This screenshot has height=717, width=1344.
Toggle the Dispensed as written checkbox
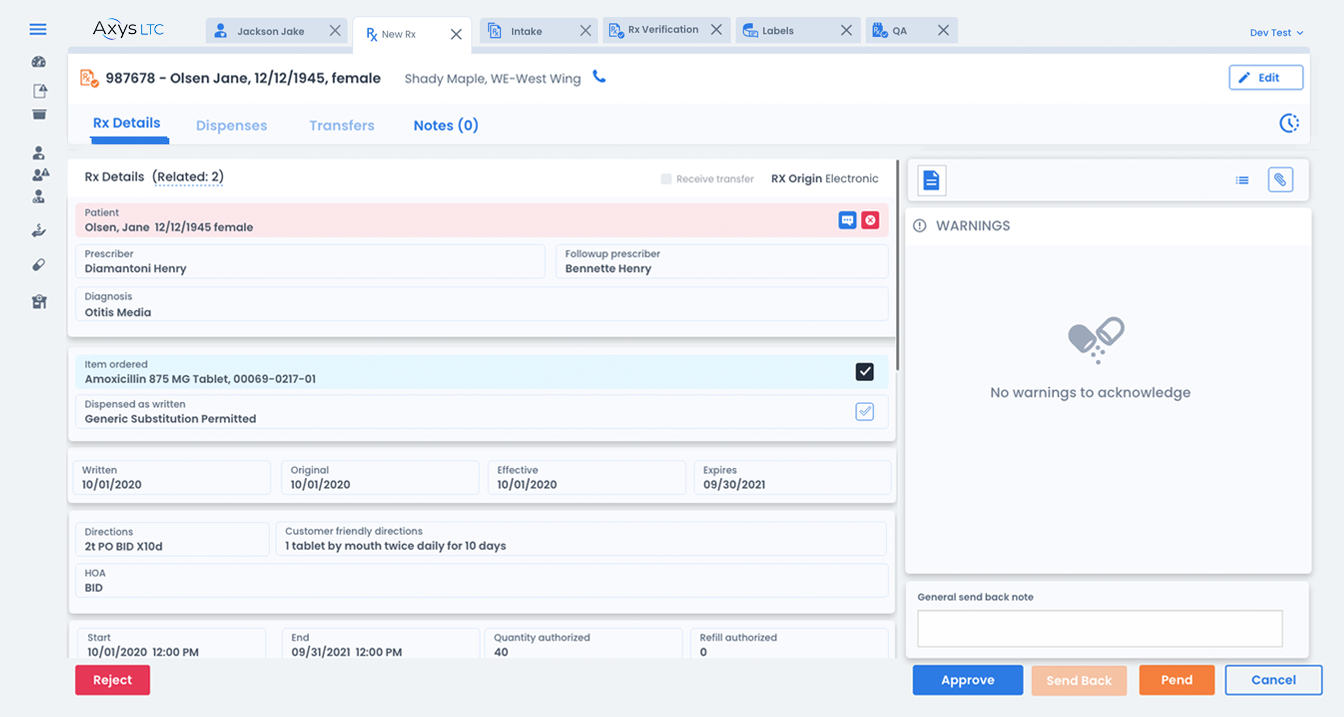tap(865, 411)
